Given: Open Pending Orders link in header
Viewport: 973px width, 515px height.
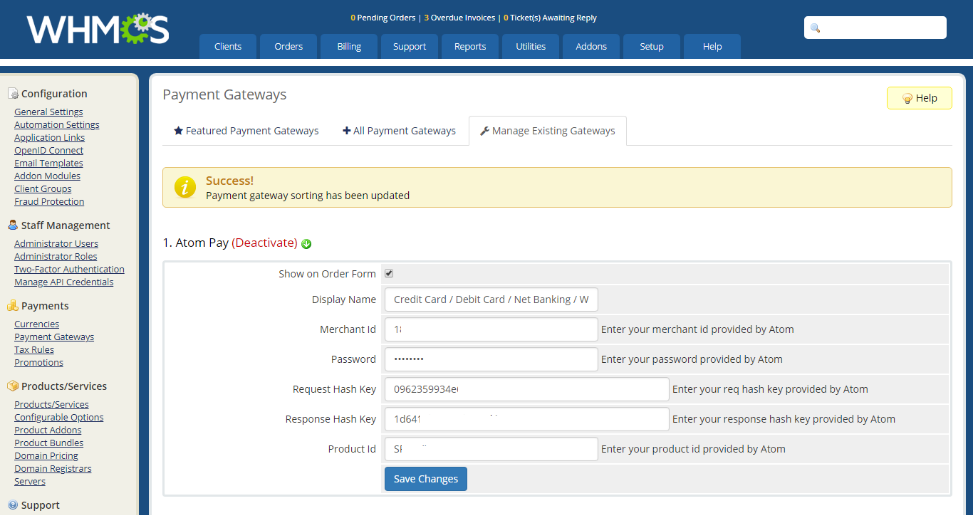Looking at the screenshot, I should [x=383, y=18].
